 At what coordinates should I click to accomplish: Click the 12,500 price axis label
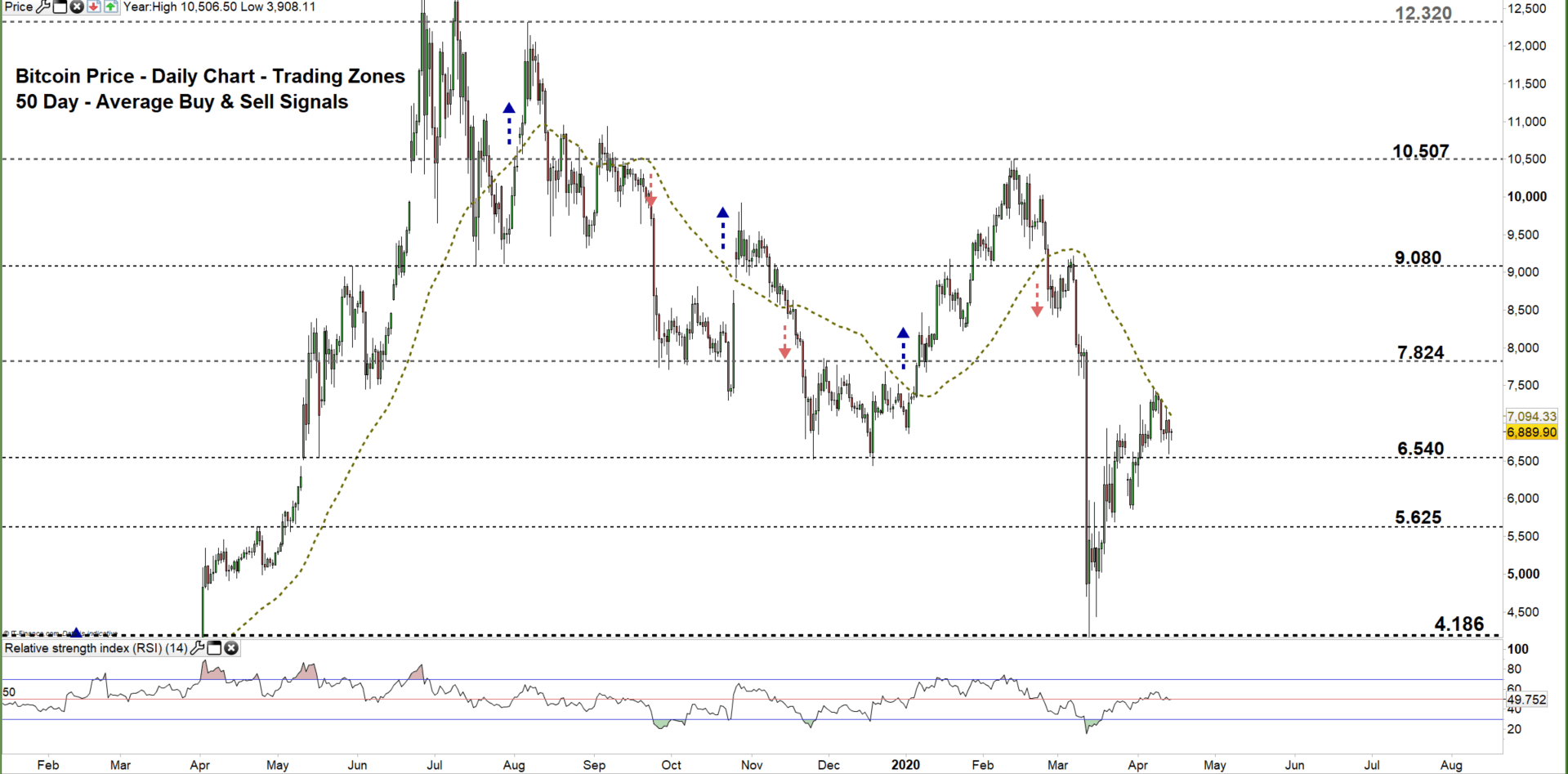[x=1527, y=8]
